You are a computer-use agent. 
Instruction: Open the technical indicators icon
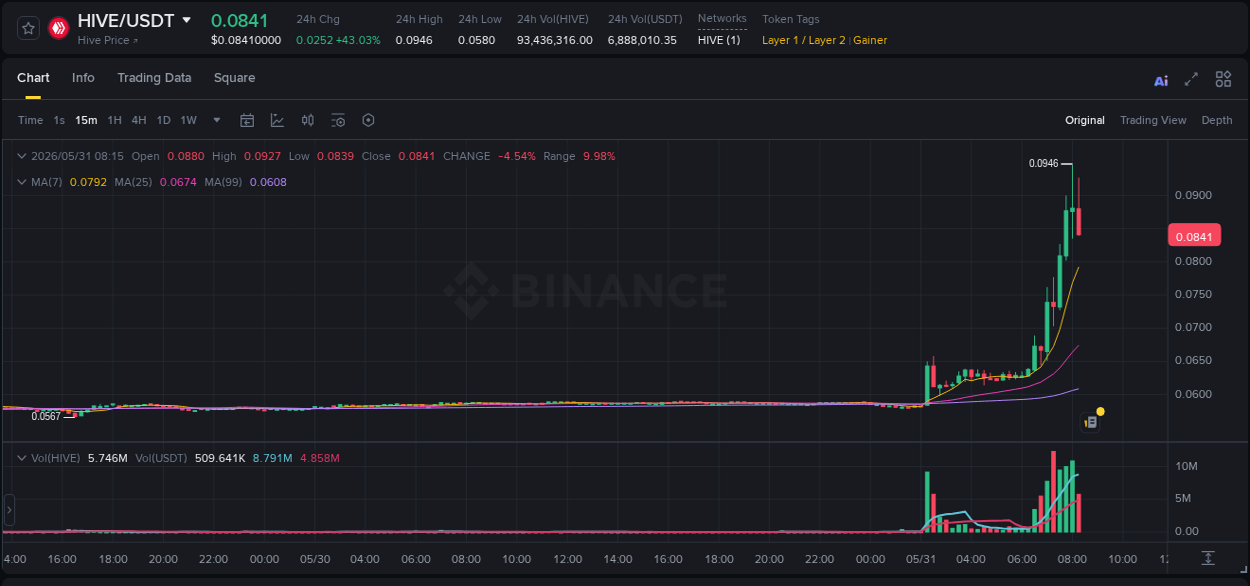pos(277,120)
